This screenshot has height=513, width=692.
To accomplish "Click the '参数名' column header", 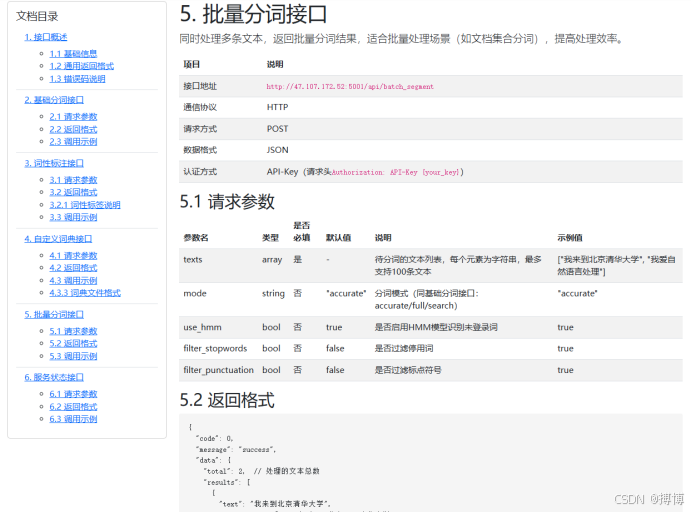I will [196, 238].
